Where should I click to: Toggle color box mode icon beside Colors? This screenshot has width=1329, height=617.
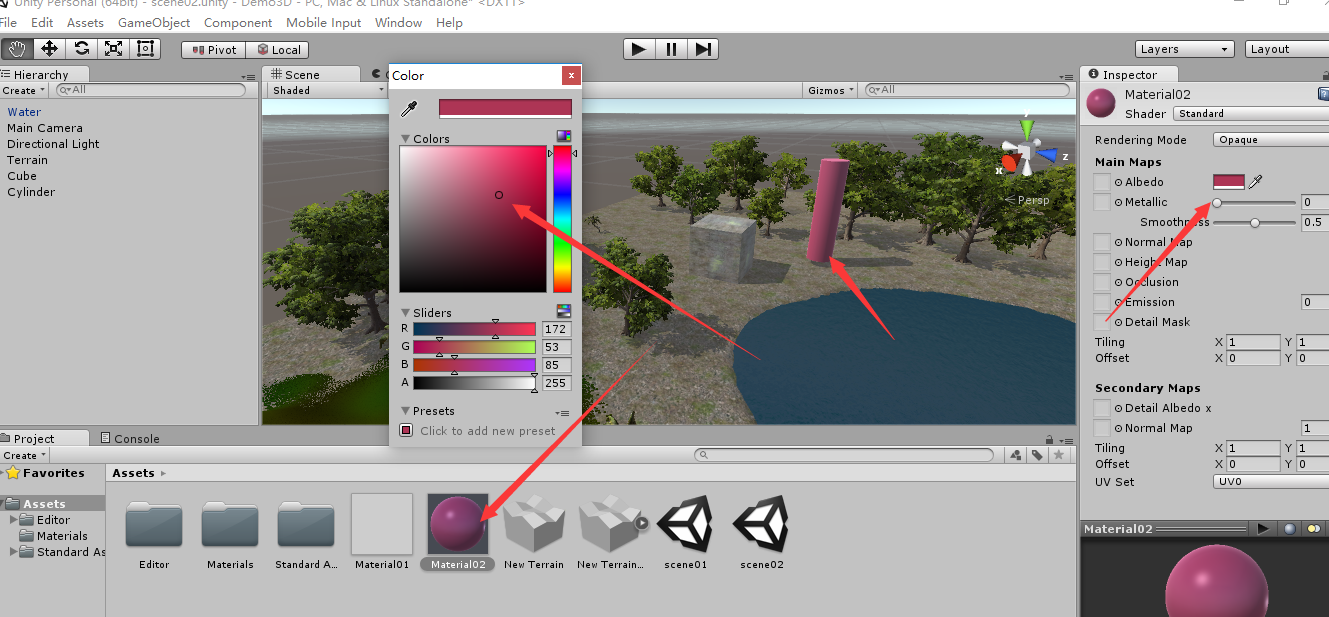(564, 136)
